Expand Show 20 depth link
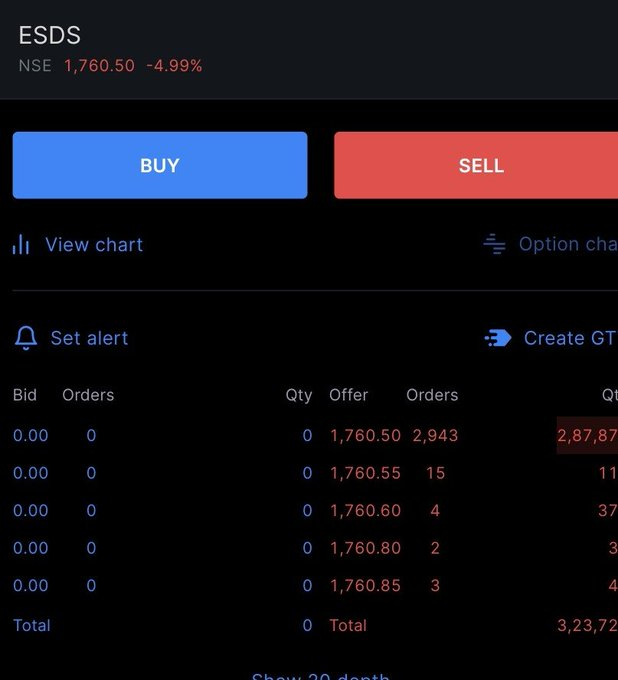This screenshot has height=680, width=618. click(320, 675)
